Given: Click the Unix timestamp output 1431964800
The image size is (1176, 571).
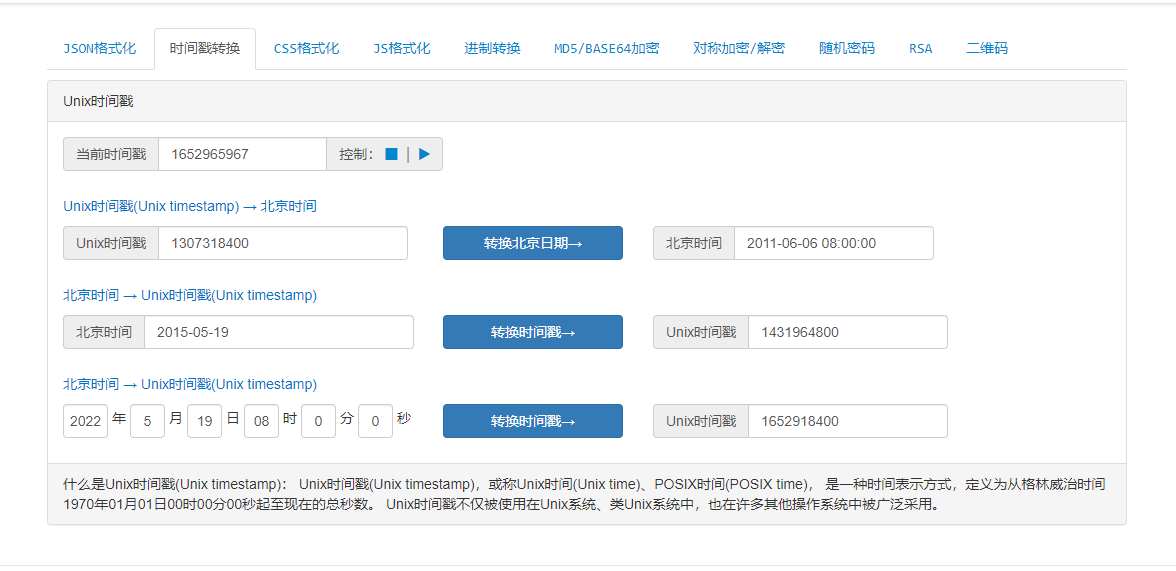Looking at the screenshot, I should (848, 332).
